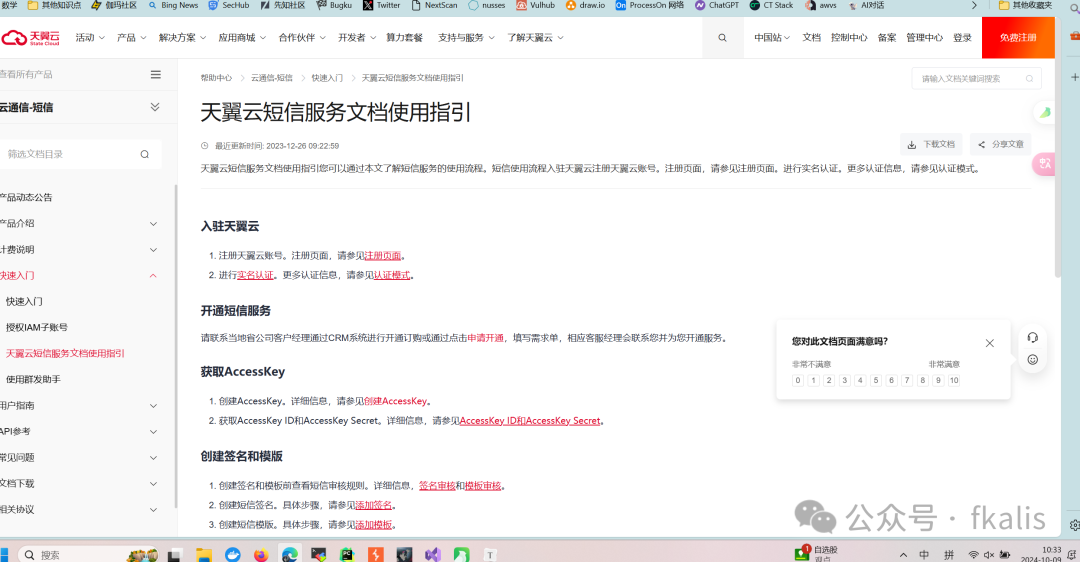Rate satisfaction as 10
Screen dimensions: 1080x562
pos(954,380)
